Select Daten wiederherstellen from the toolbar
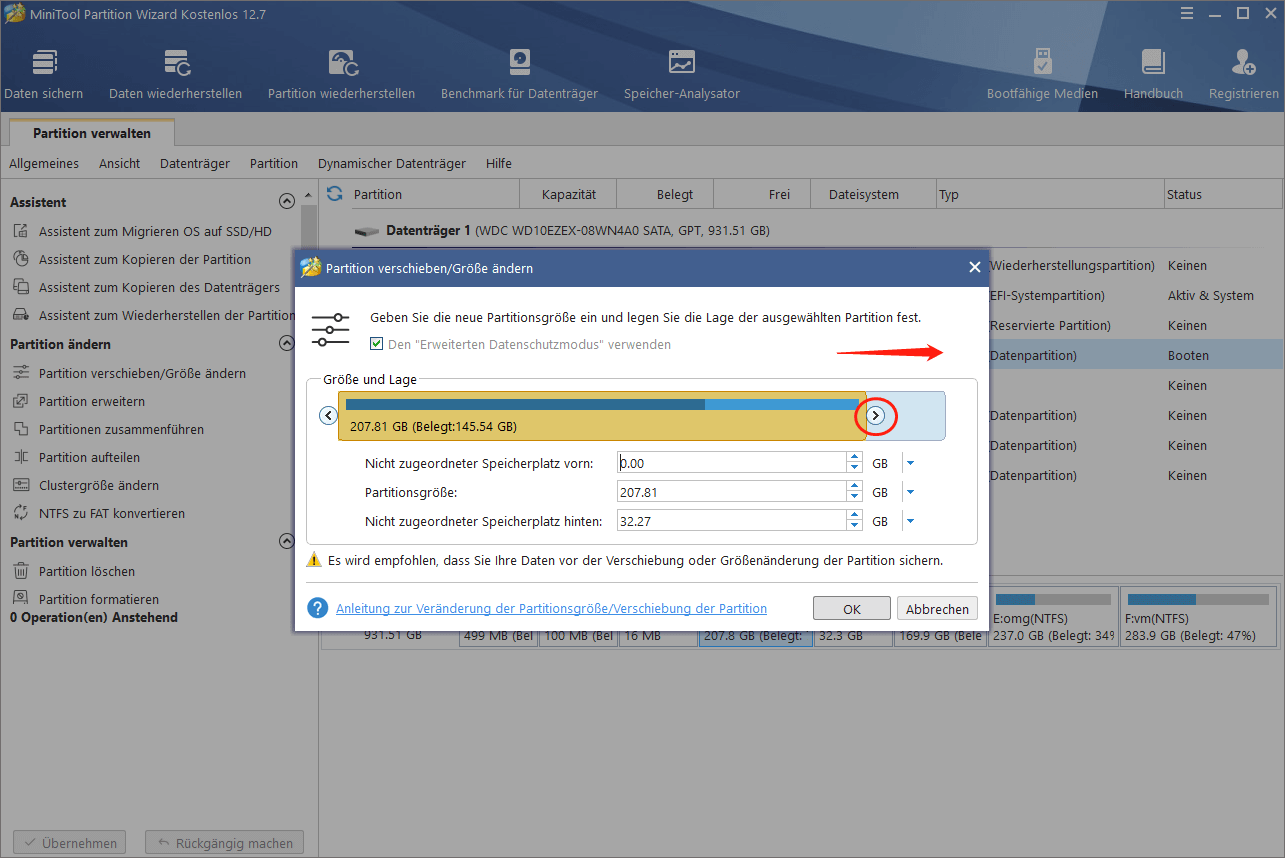The width and height of the screenshot is (1285, 858). click(x=175, y=72)
